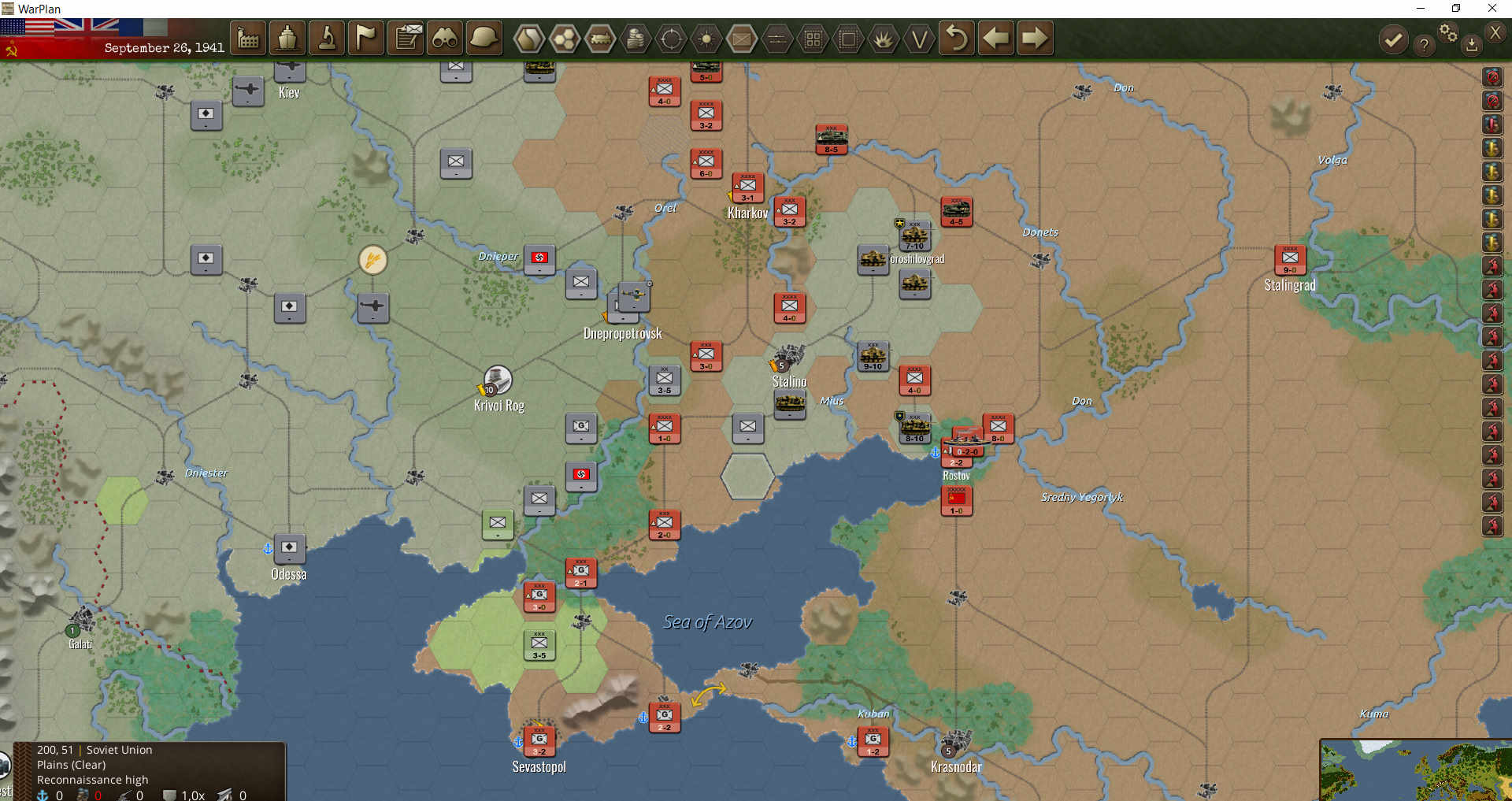This screenshot has height=801, width=1512.
Task: Select the Soviet 3-2 unit at Sevastopol
Action: (x=539, y=741)
